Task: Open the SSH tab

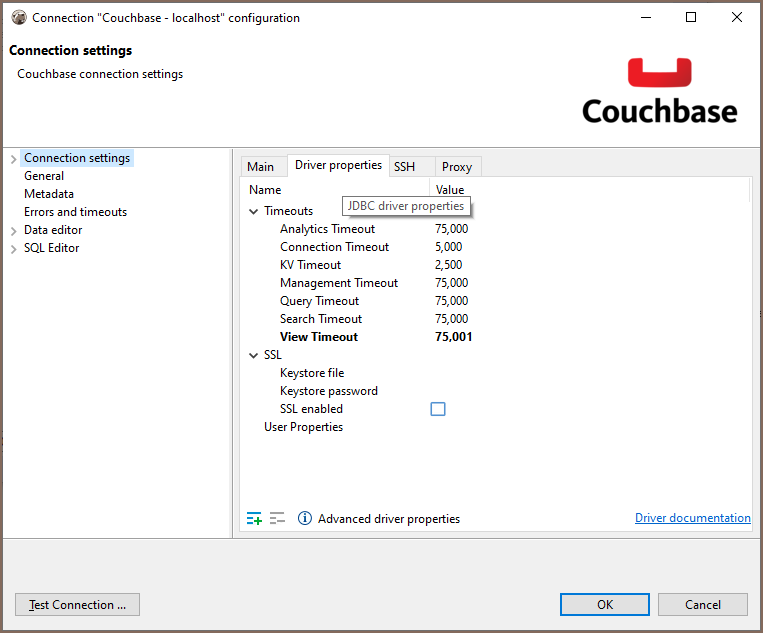Action: (x=404, y=167)
